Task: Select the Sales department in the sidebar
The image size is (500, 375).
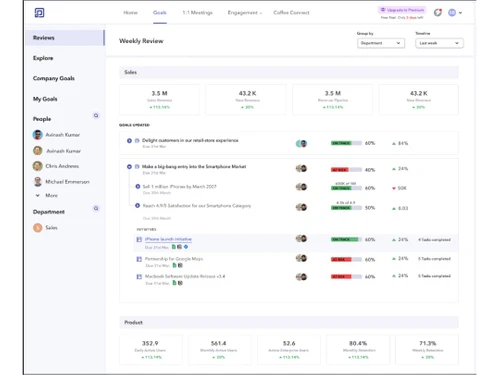Action: point(51,228)
